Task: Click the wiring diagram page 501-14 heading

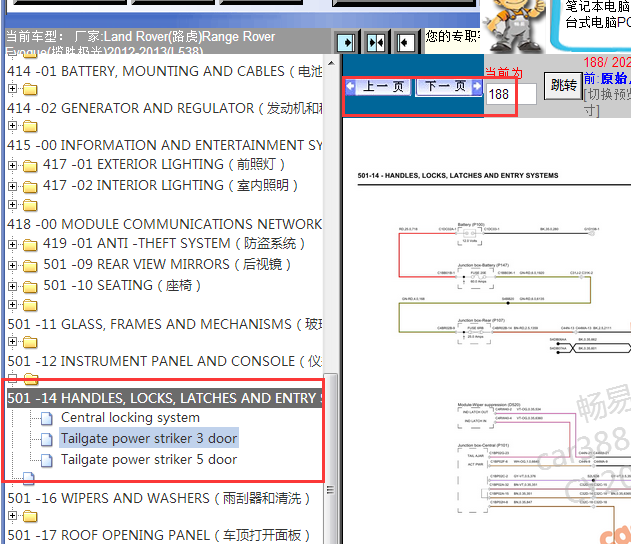Action: click(458, 175)
